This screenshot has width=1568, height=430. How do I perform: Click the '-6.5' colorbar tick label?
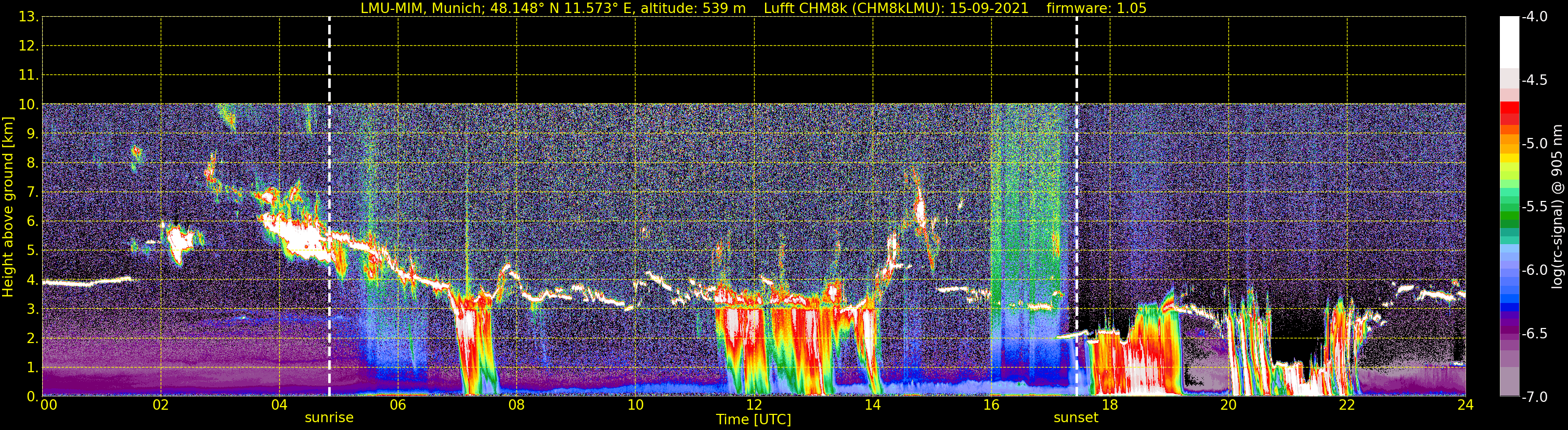[1535, 334]
